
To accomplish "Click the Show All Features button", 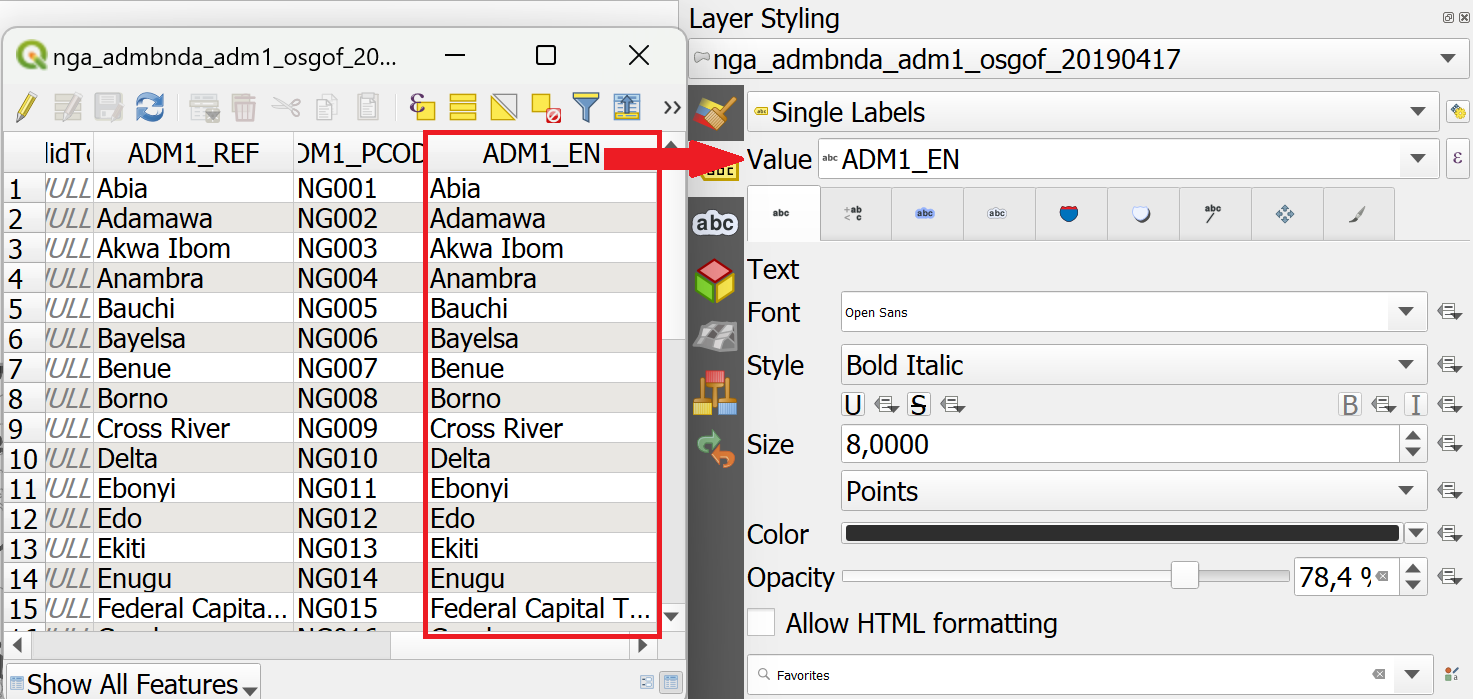I will (133, 684).
